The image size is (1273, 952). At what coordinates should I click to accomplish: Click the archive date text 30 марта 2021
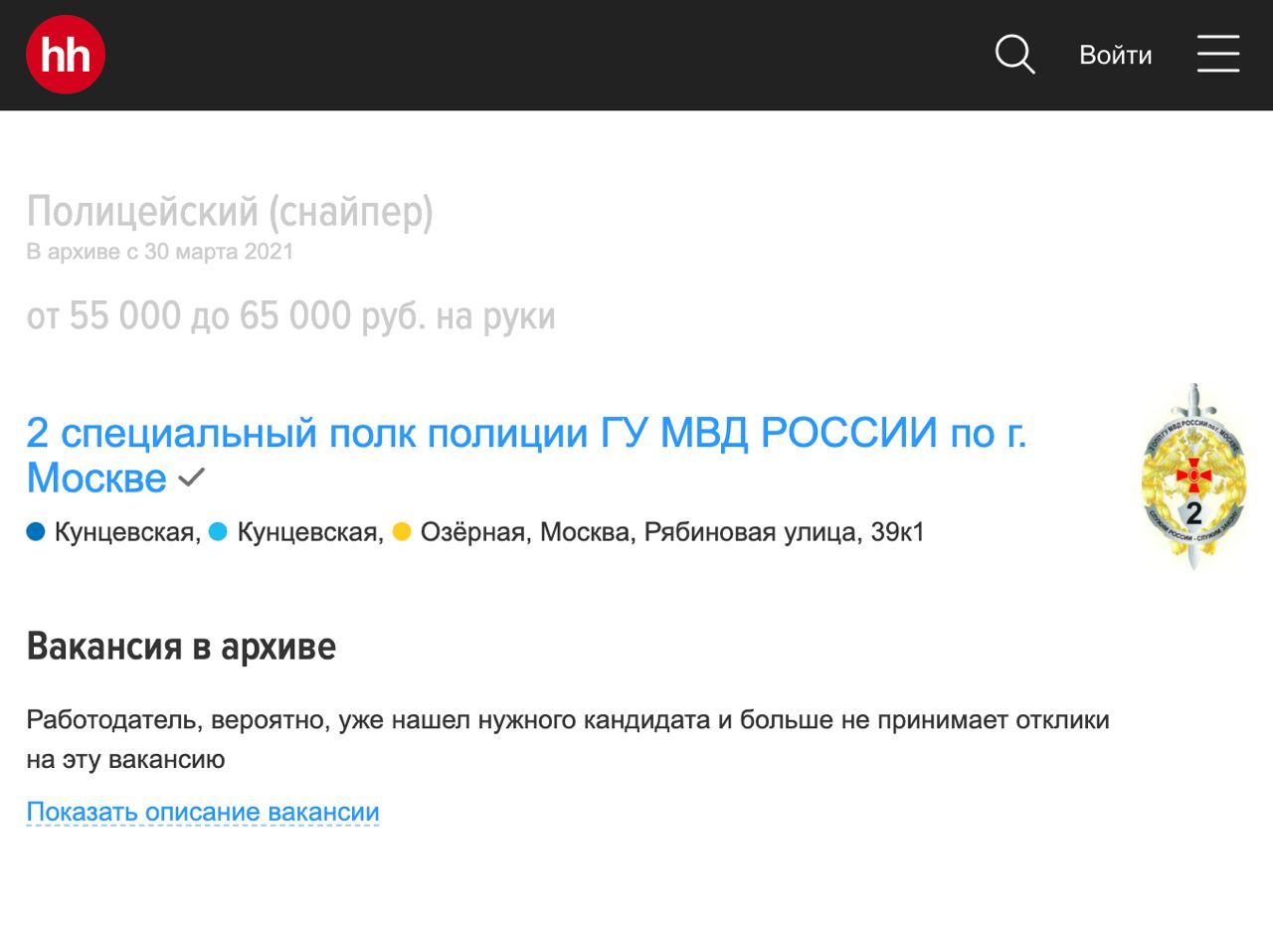coord(219,252)
